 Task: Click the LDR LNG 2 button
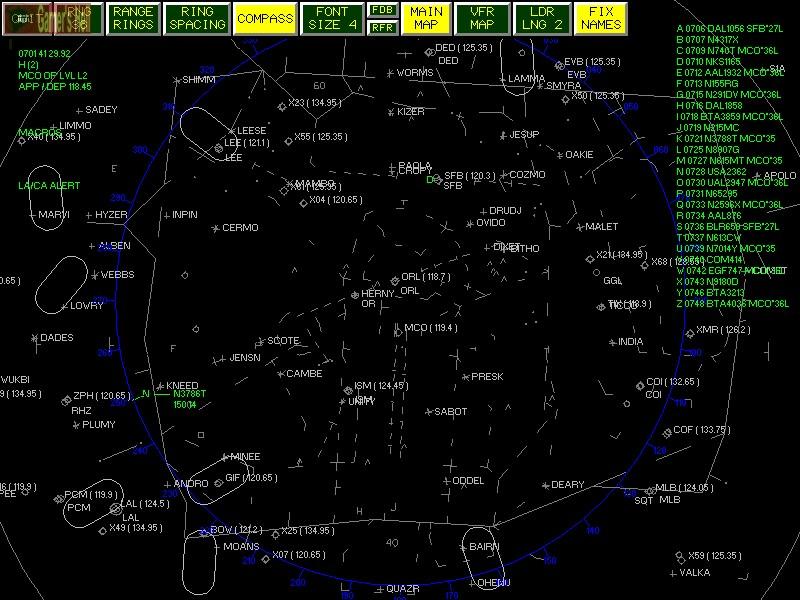pyautogui.click(x=542, y=18)
